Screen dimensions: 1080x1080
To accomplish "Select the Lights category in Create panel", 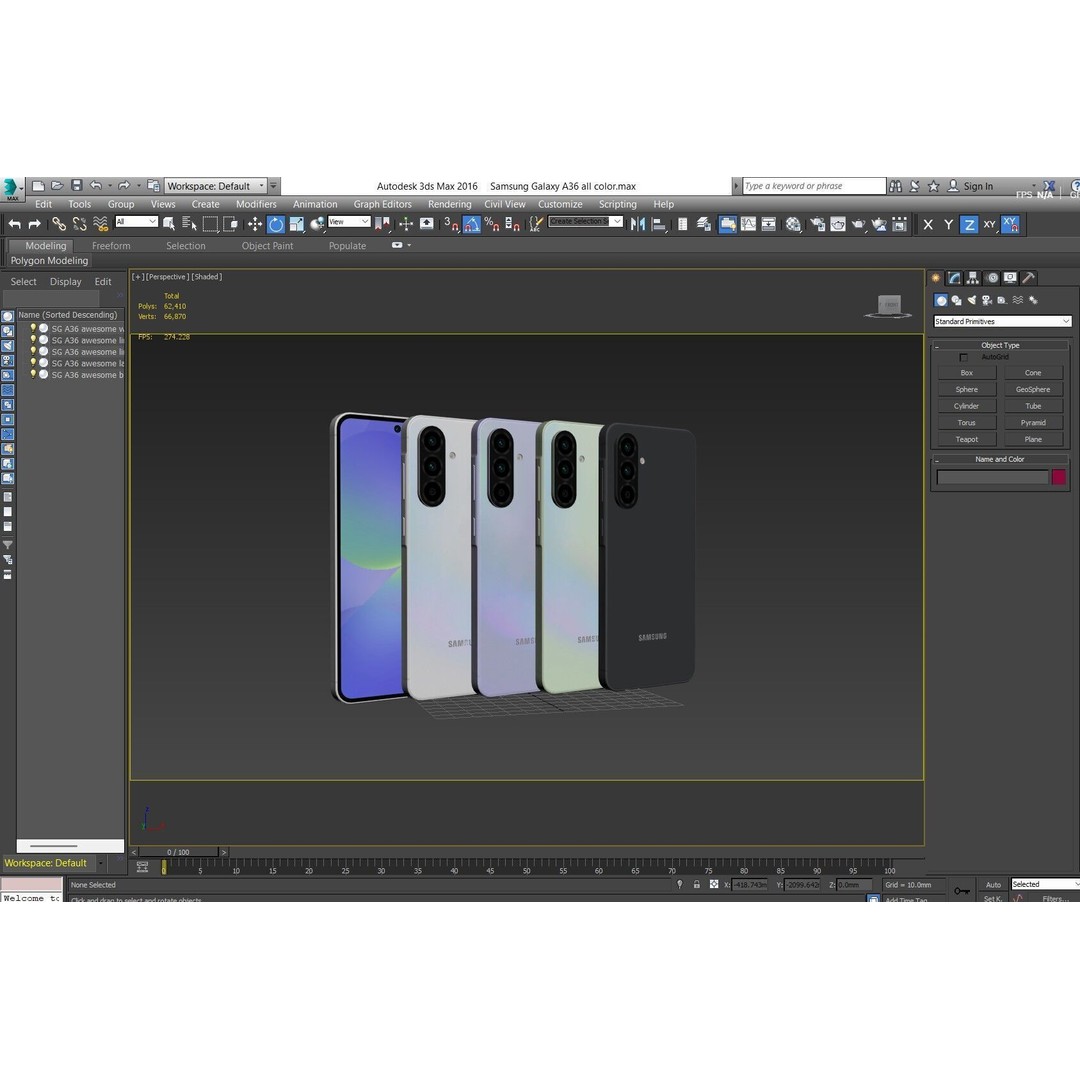I will pos(972,300).
